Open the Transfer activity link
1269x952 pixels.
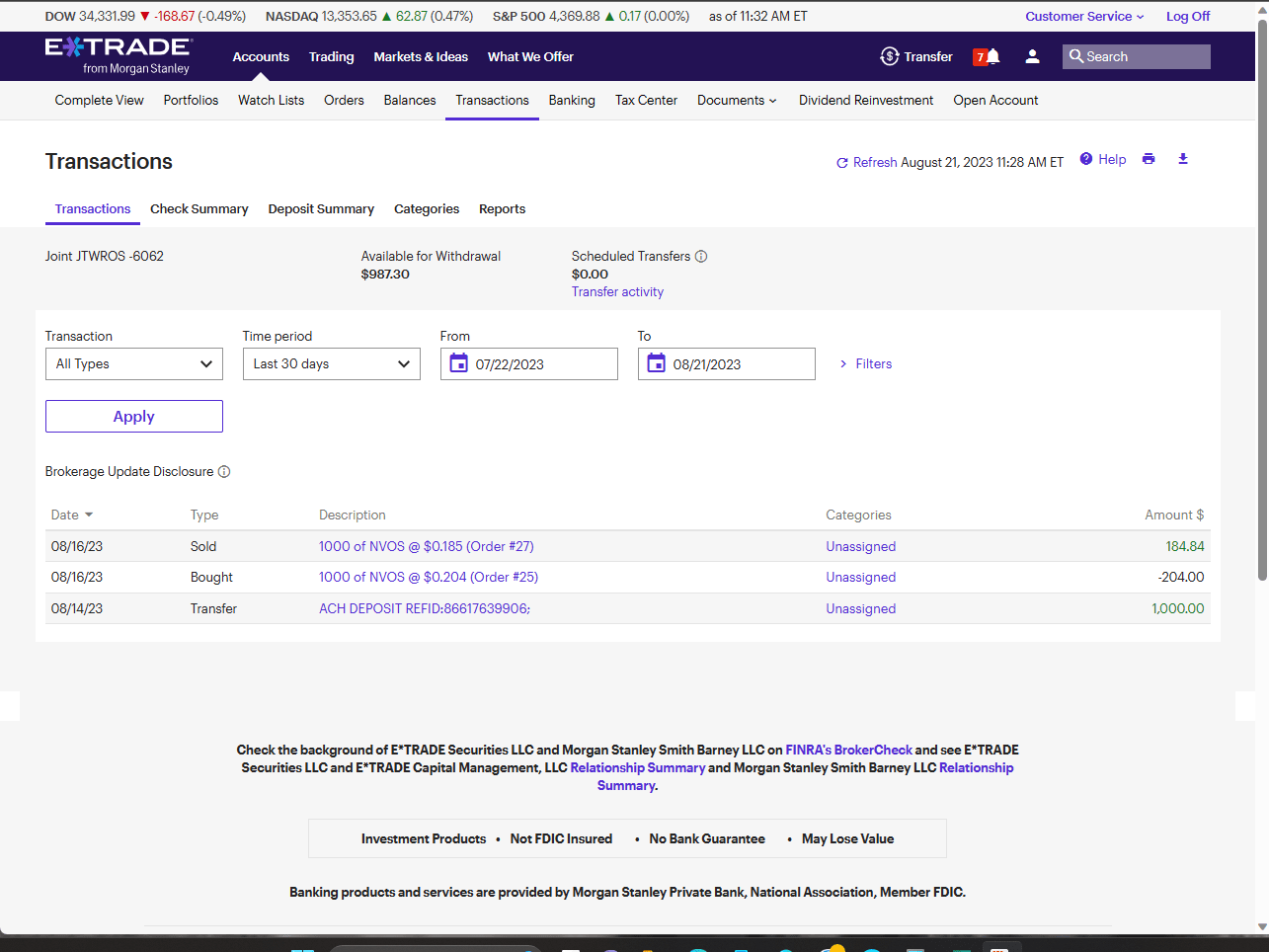pyautogui.click(x=617, y=291)
